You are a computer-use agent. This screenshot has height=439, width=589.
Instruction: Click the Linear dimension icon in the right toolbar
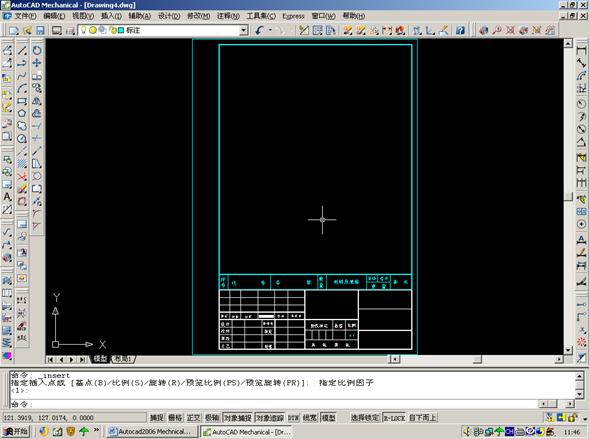581,50
